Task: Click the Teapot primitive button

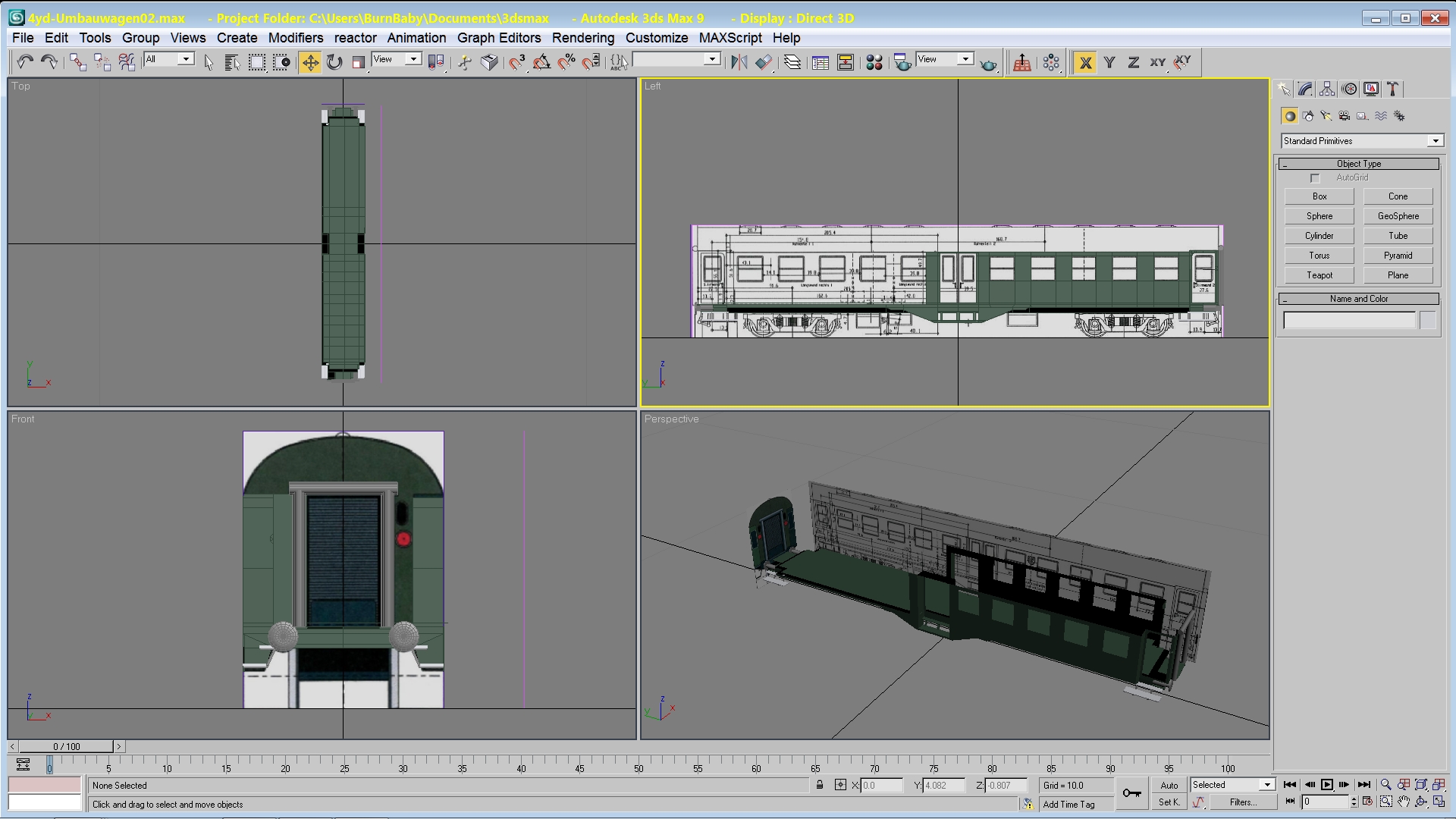Action: (1319, 275)
